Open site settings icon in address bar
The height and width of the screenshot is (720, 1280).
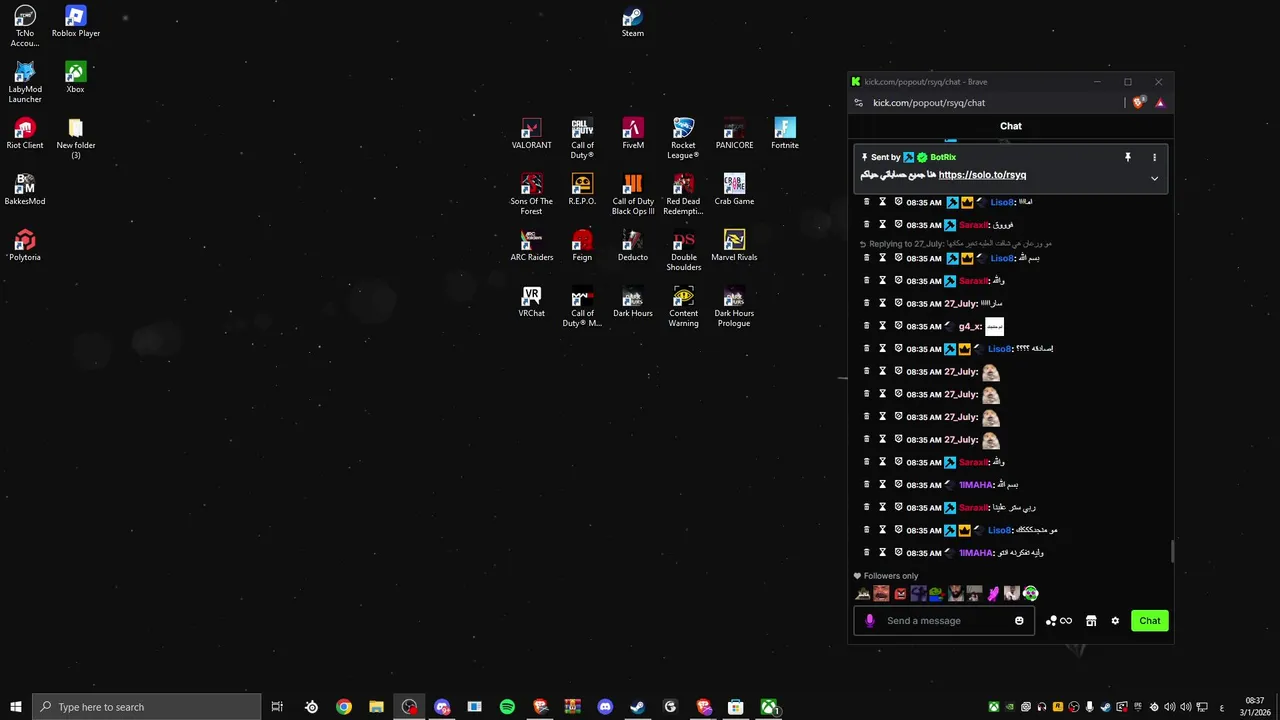pos(858,102)
